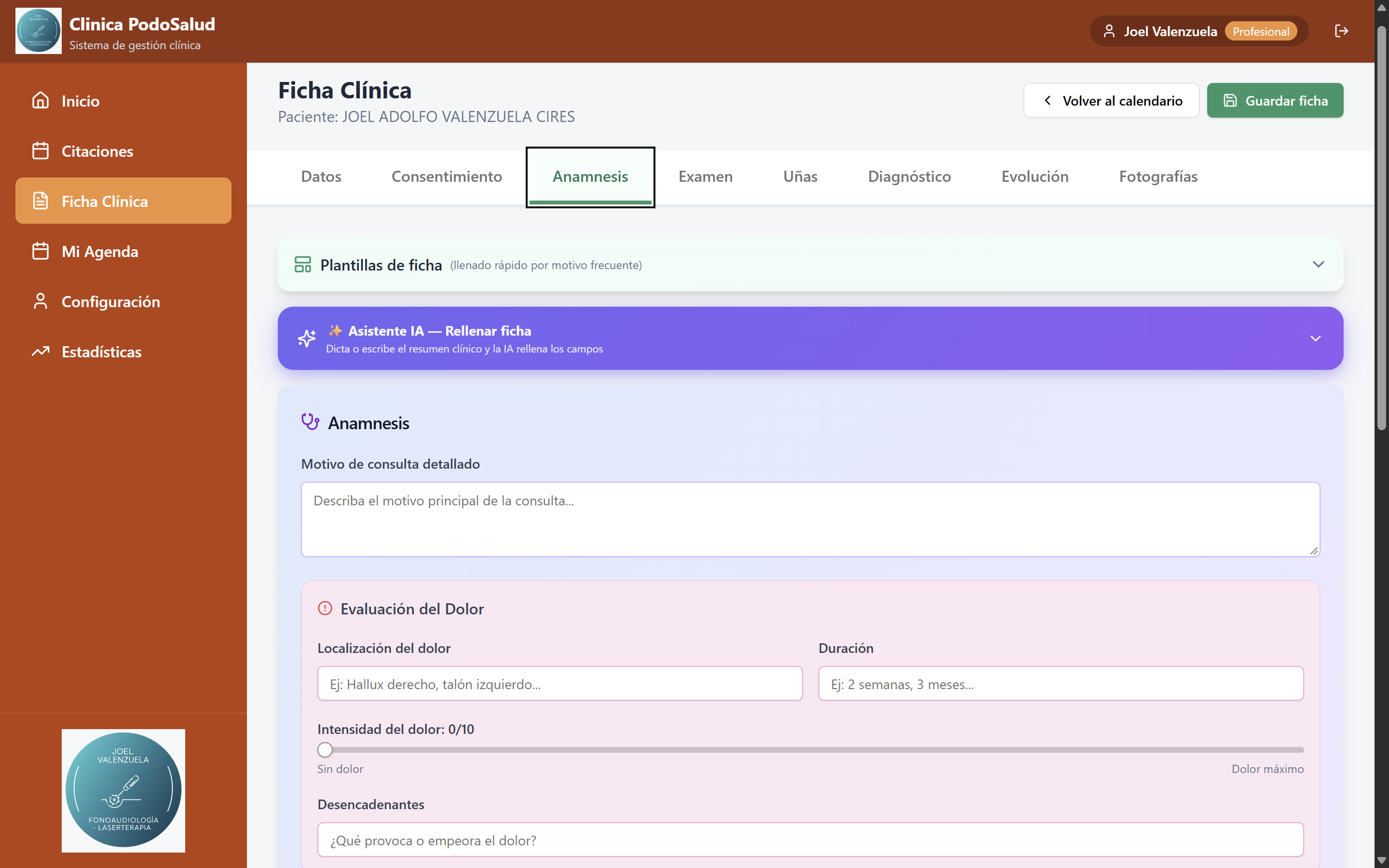Screen dimensions: 1389x868
Task: Click the Joel Valenzuela logo thumbnail in sidebar
Action: 123,790
